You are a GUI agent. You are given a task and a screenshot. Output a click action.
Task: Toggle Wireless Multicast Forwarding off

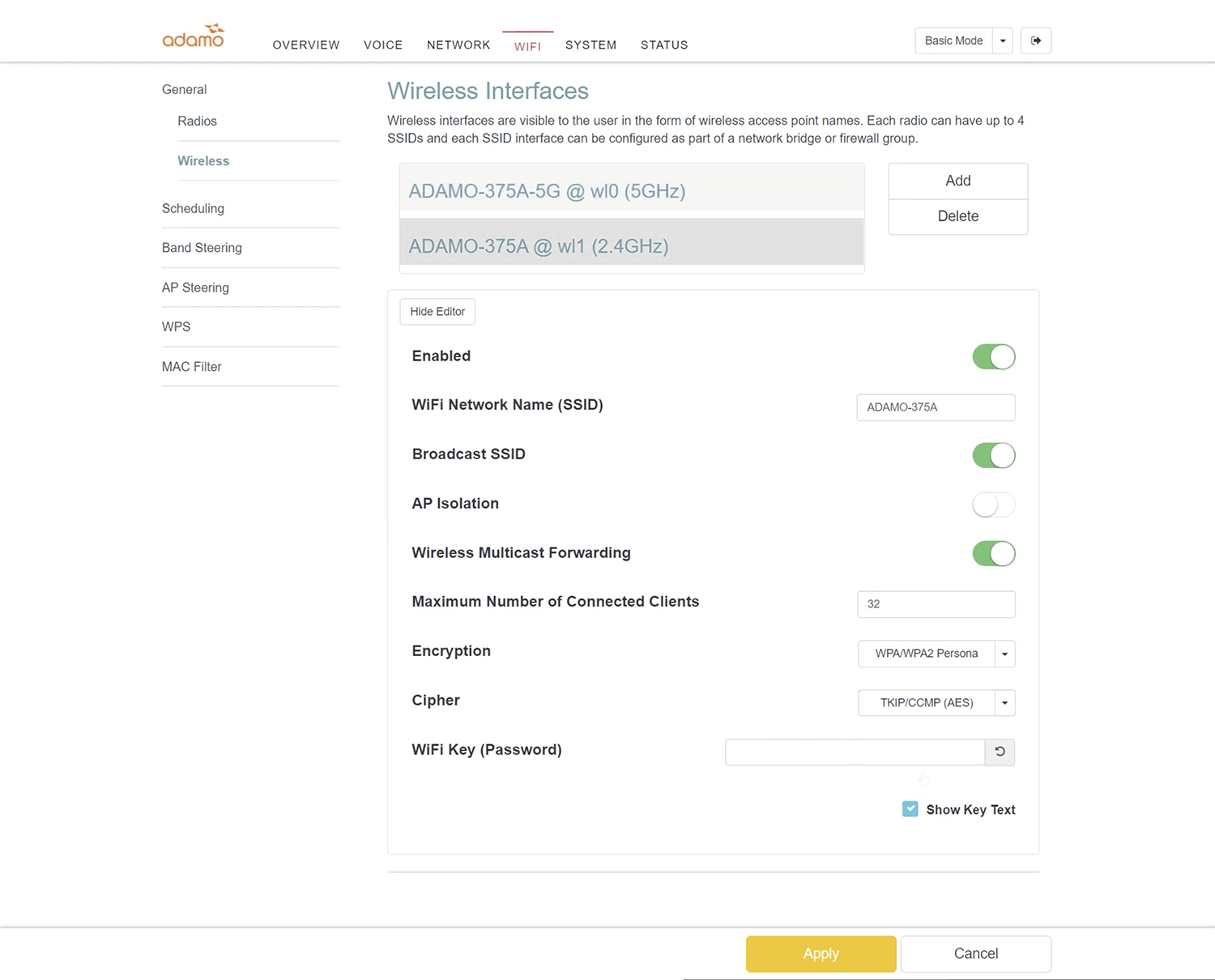coord(993,554)
